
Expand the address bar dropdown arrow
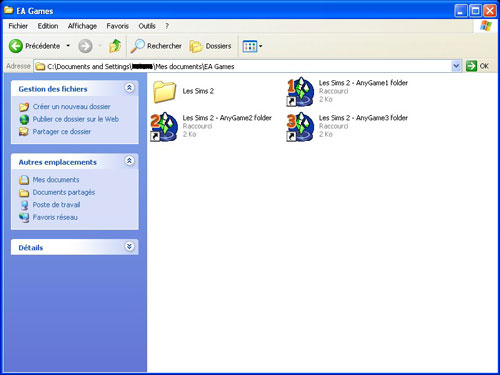click(x=456, y=66)
